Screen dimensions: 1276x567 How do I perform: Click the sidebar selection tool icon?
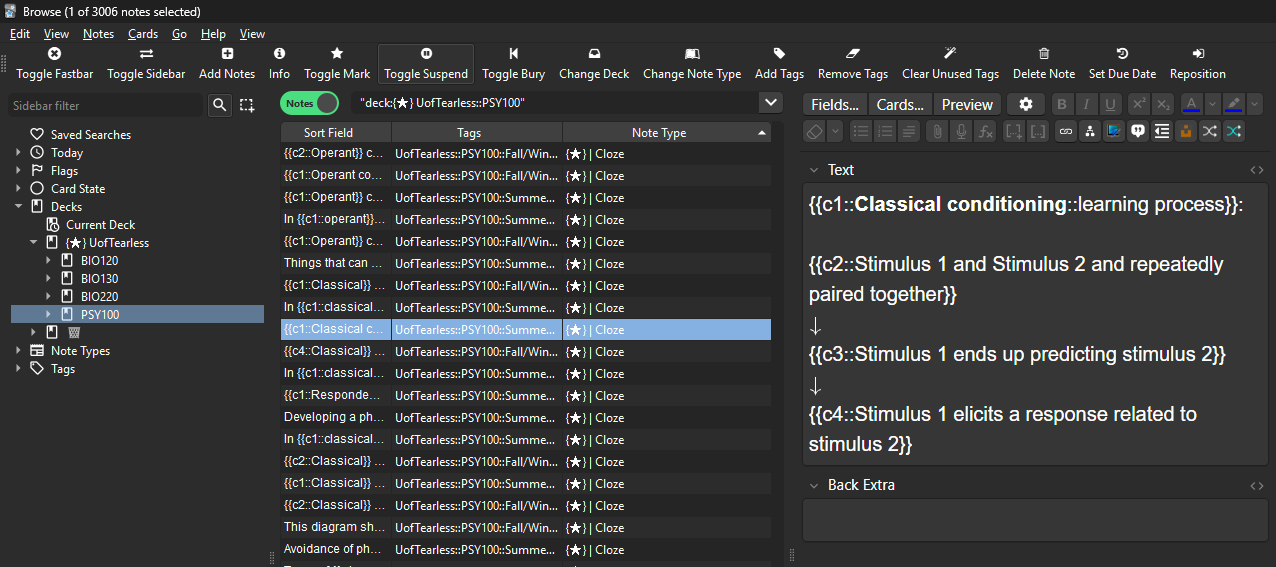[x=247, y=105]
